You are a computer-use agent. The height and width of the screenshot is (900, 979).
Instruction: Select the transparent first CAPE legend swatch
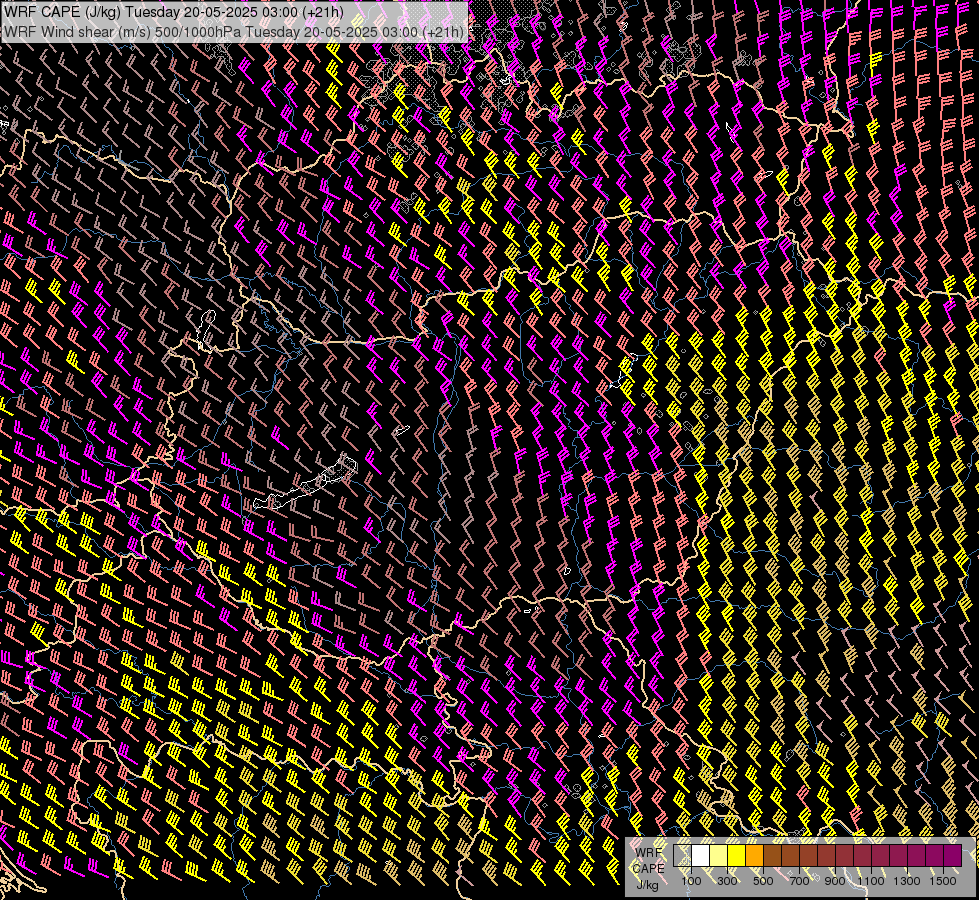[682, 856]
